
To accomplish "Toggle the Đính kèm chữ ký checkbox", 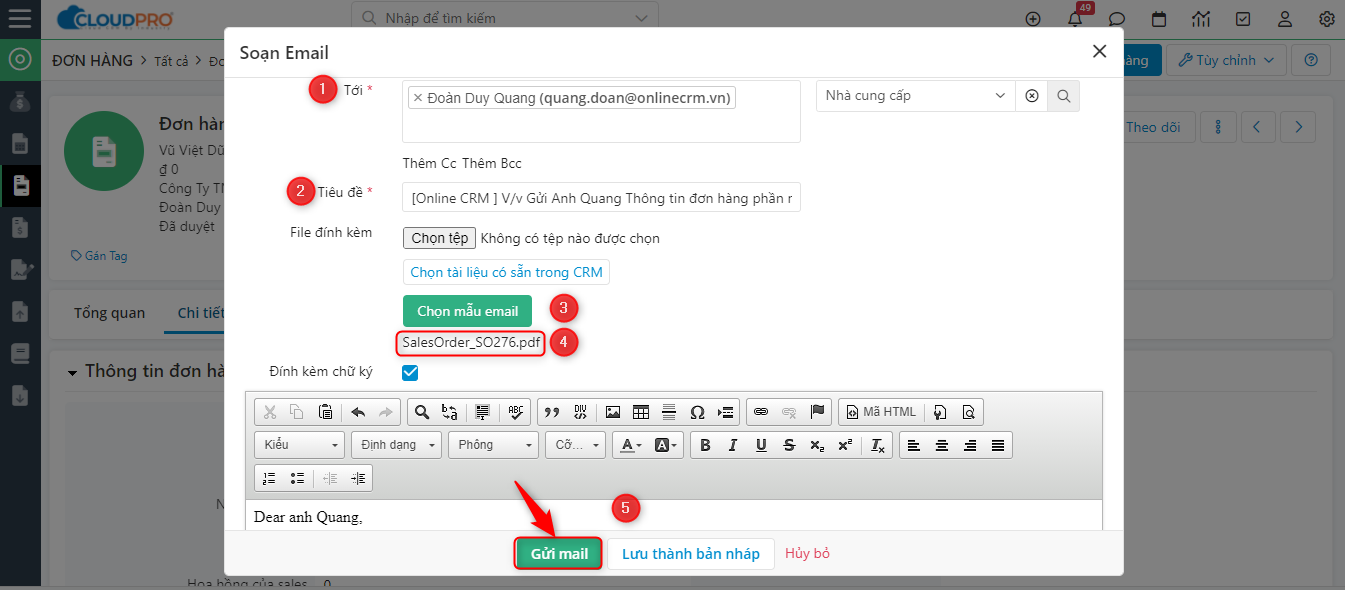I will [410, 373].
